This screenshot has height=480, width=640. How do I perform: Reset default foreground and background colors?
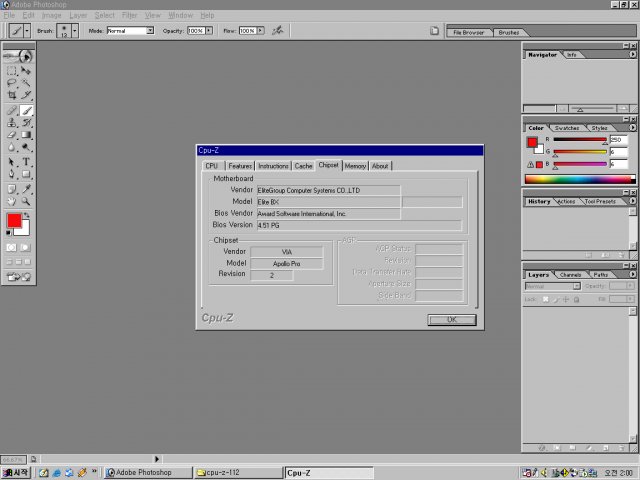pyautogui.click(x=8, y=233)
